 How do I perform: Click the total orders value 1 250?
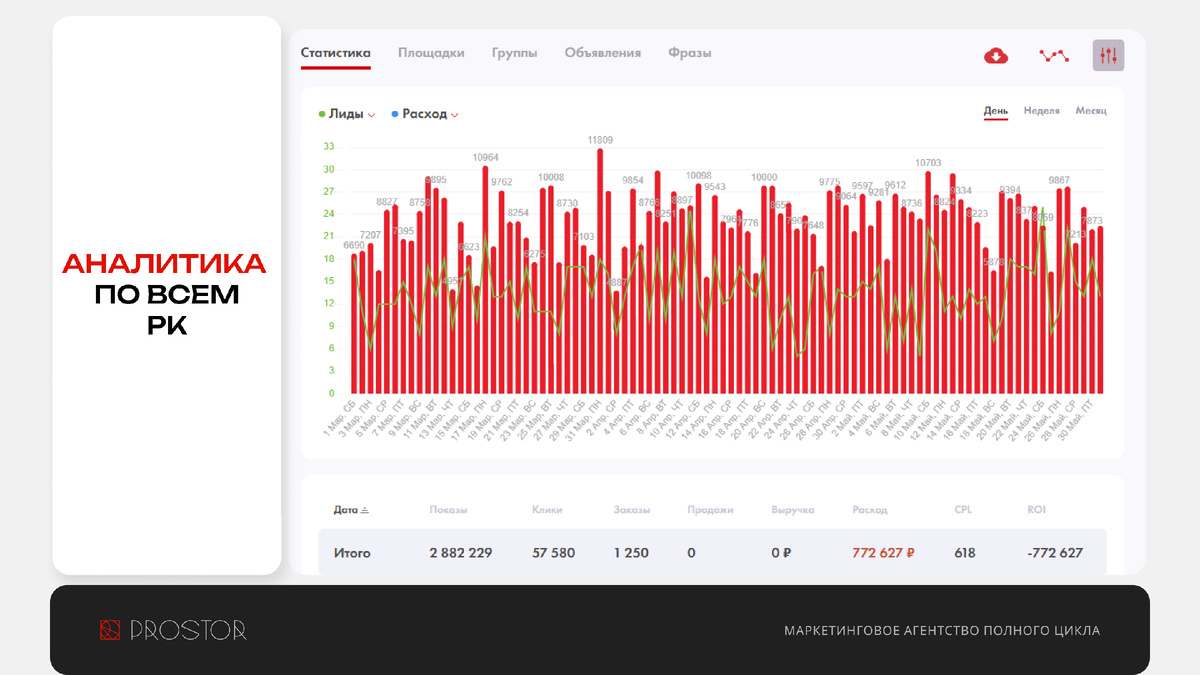[631, 553]
